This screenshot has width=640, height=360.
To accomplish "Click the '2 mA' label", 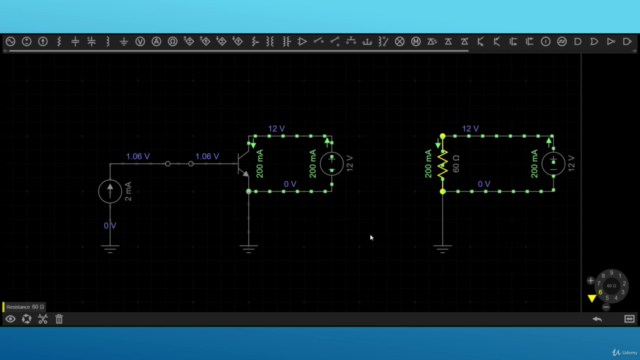I will coord(128,191).
